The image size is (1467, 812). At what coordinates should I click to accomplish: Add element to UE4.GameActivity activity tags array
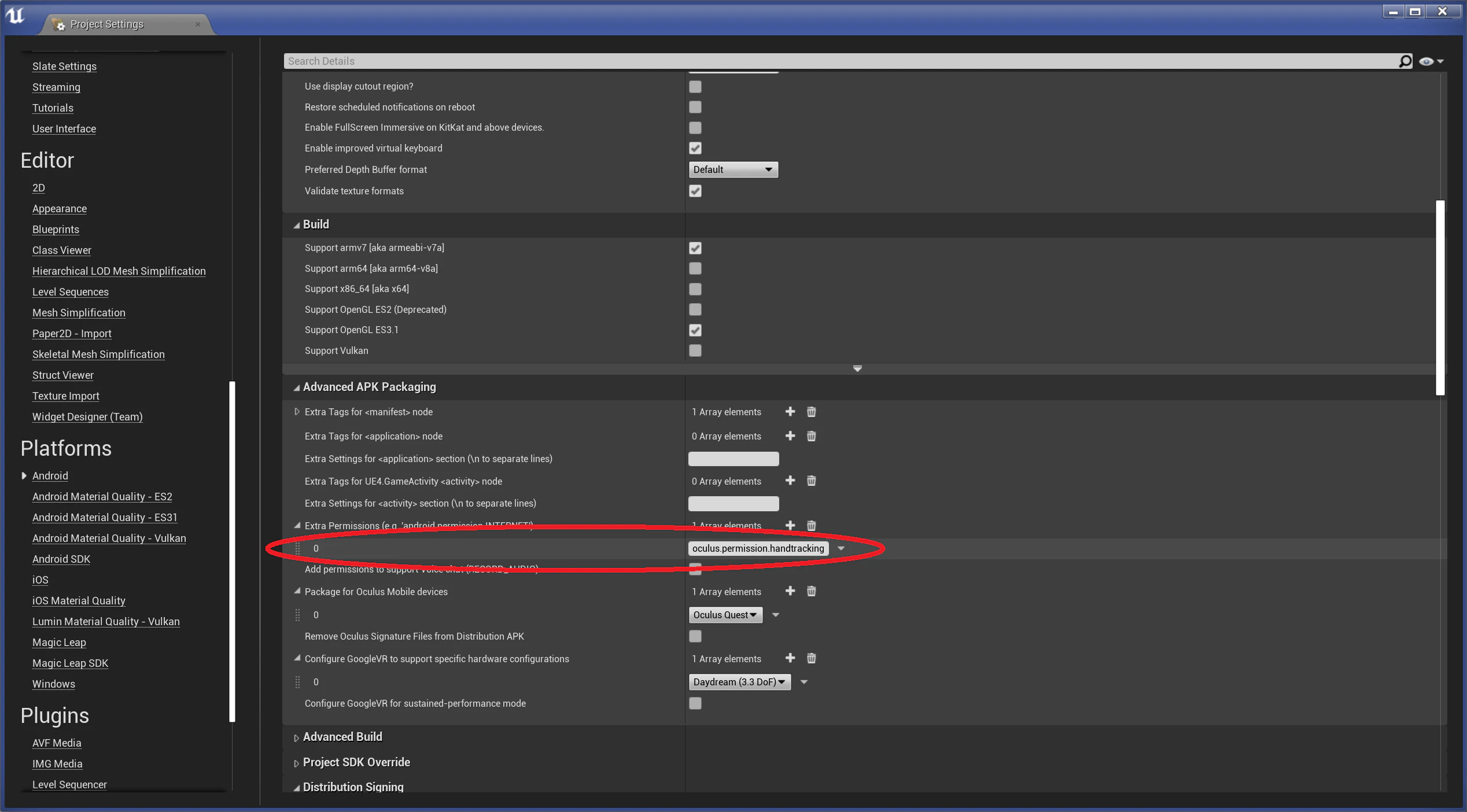click(790, 481)
